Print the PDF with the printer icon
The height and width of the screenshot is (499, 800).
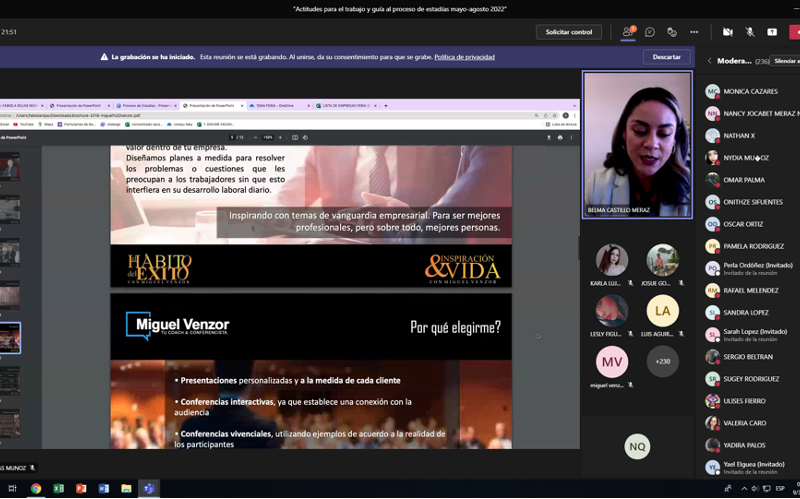point(560,137)
